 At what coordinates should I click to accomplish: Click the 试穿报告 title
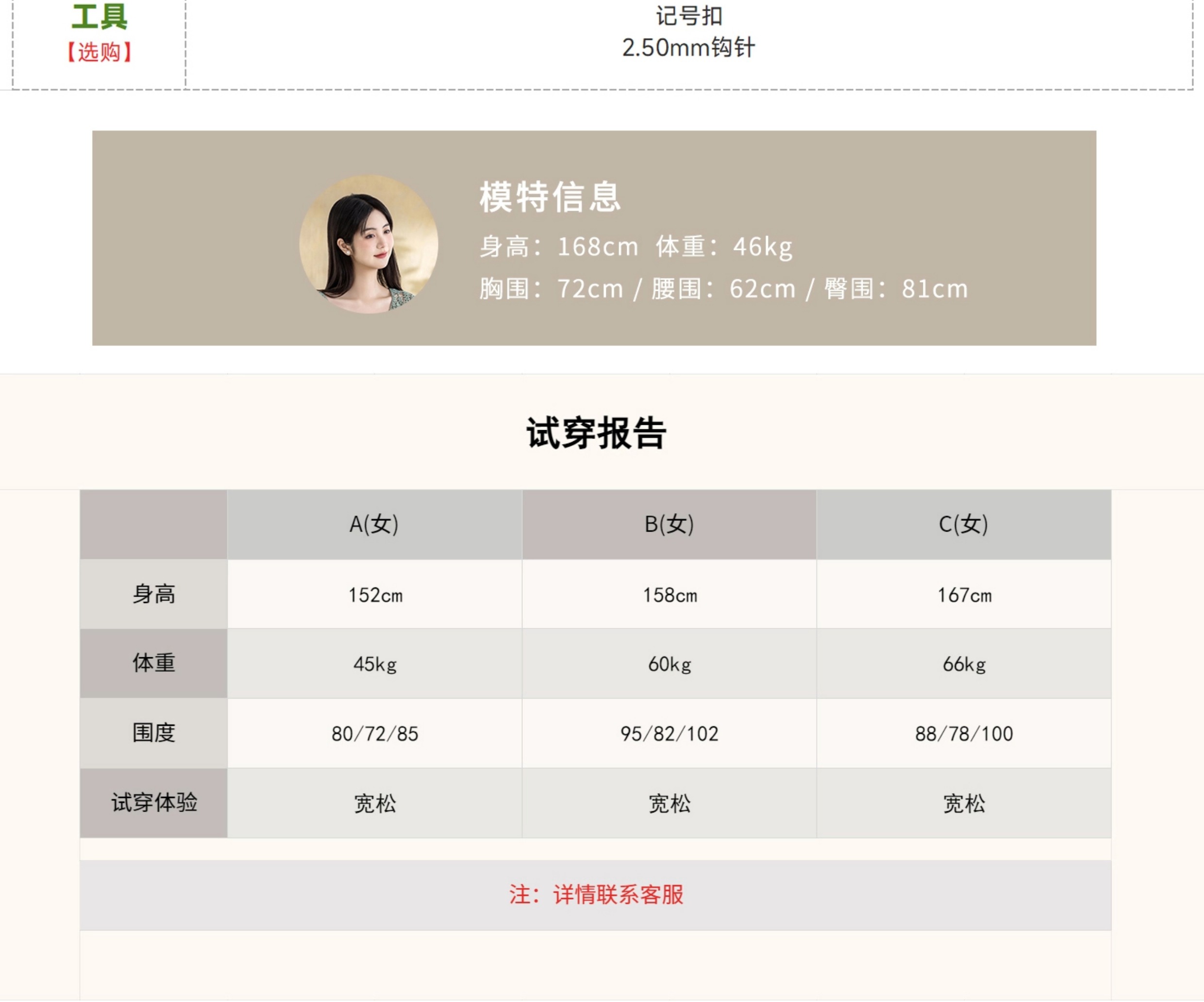coord(596,433)
